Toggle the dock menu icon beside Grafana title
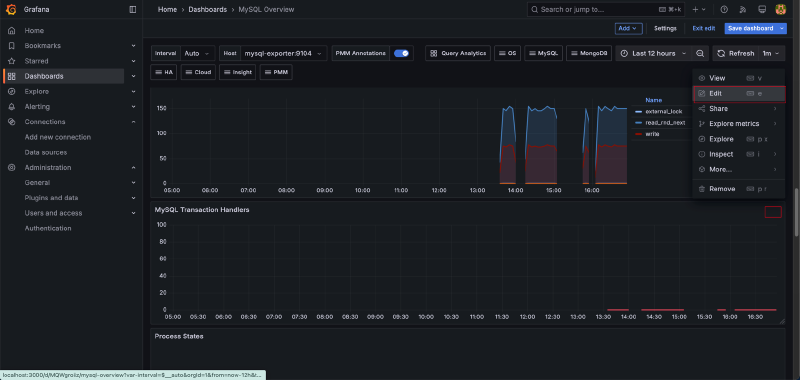 (133, 9)
